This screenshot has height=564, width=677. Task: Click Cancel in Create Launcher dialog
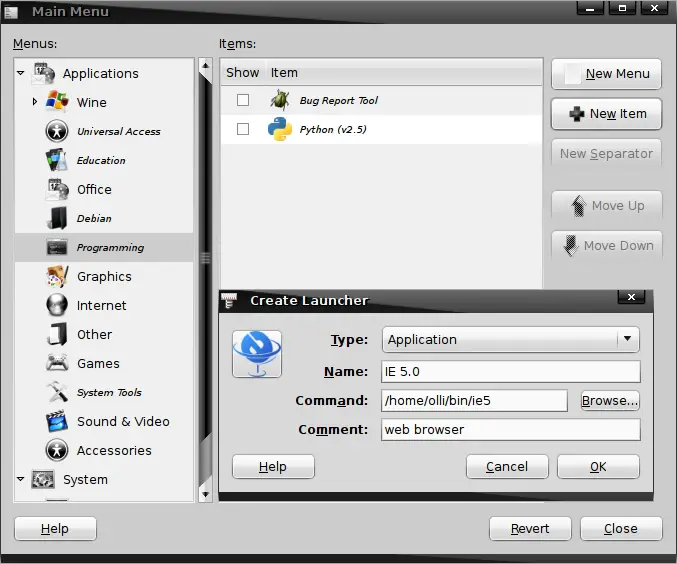pyautogui.click(x=507, y=466)
